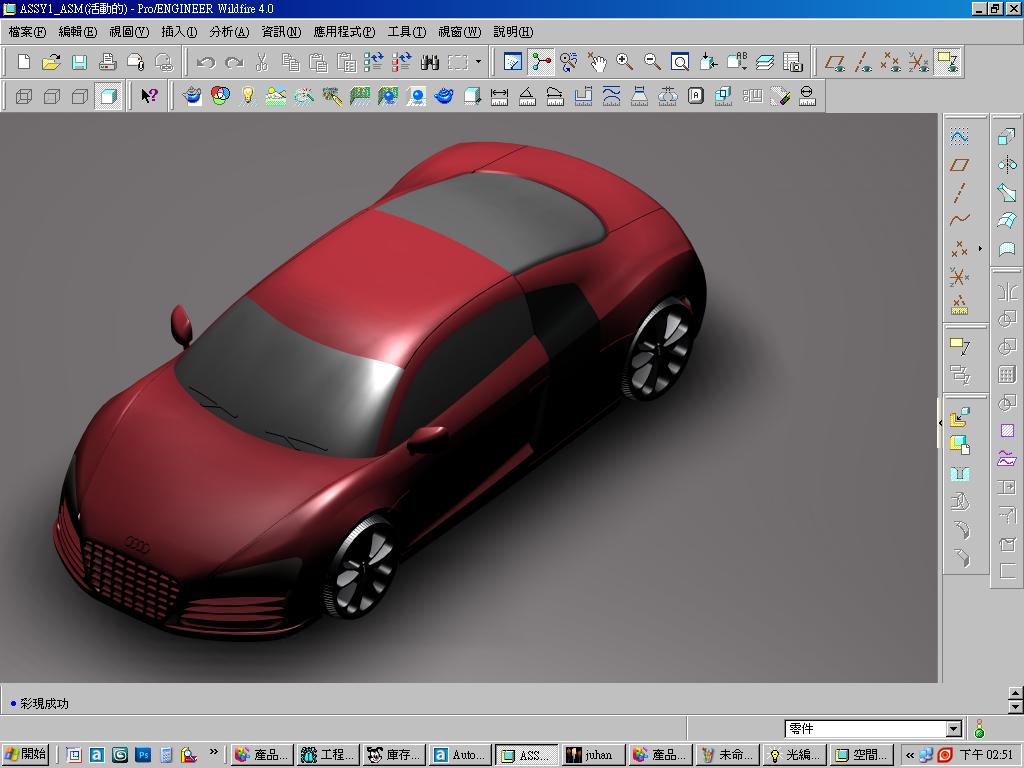Click the mirror tool icon
The image size is (1024, 768).
(x=1006, y=165)
